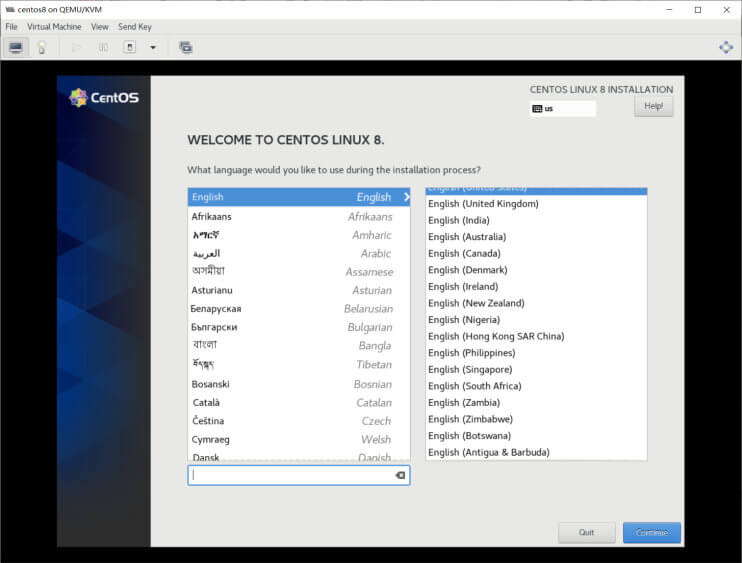Select Amharic language row
742x563 pixels.
point(299,235)
